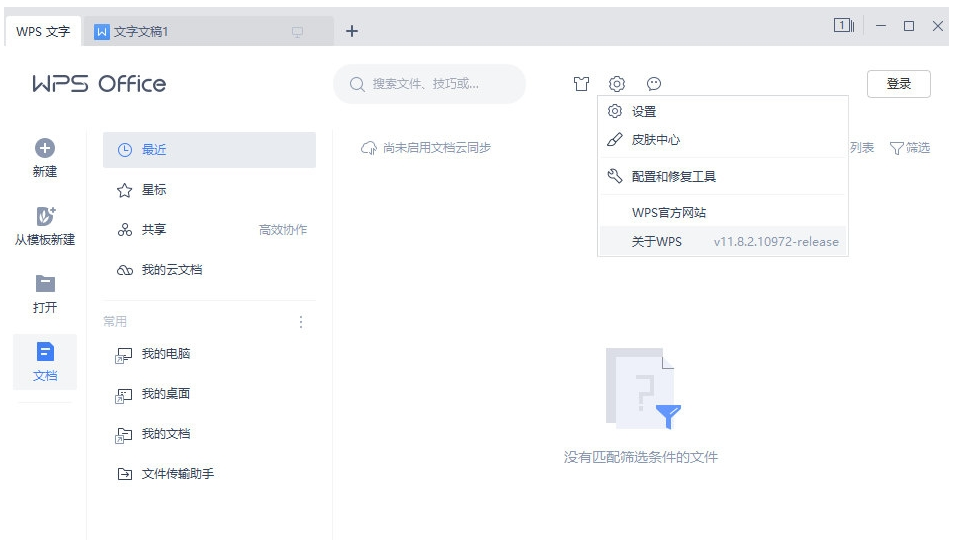Open 皮肤中心 in the dropdown menu
This screenshot has width=953, height=540.
click(723, 140)
